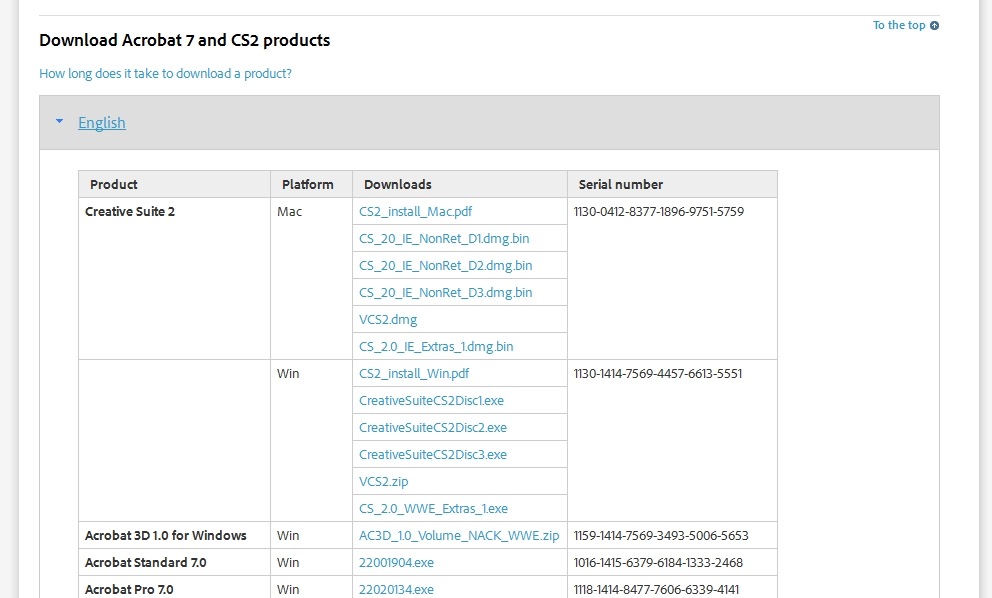Download CS_2.0_IE_Extras_1.dmg.bin

pyautogui.click(x=436, y=347)
